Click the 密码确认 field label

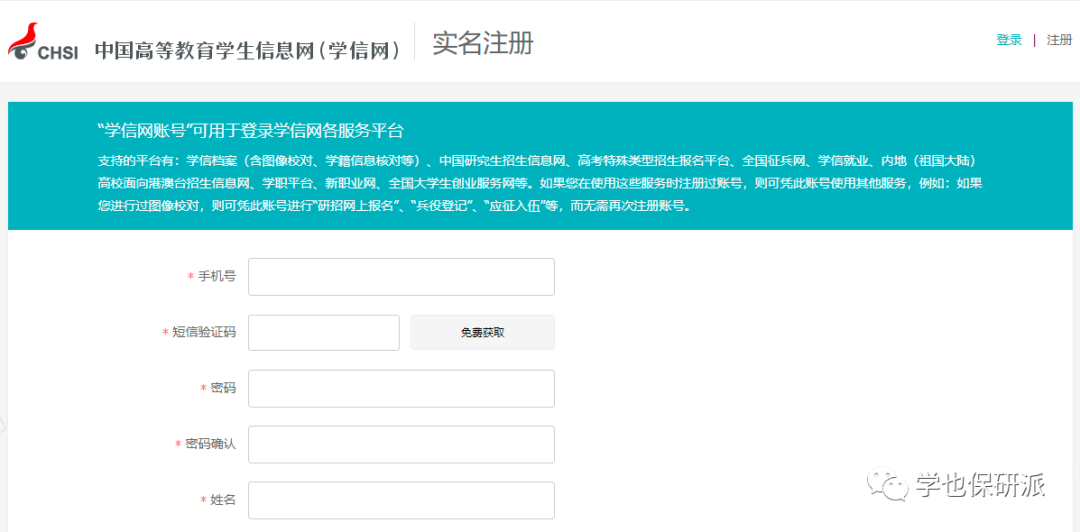click(210, 444)
